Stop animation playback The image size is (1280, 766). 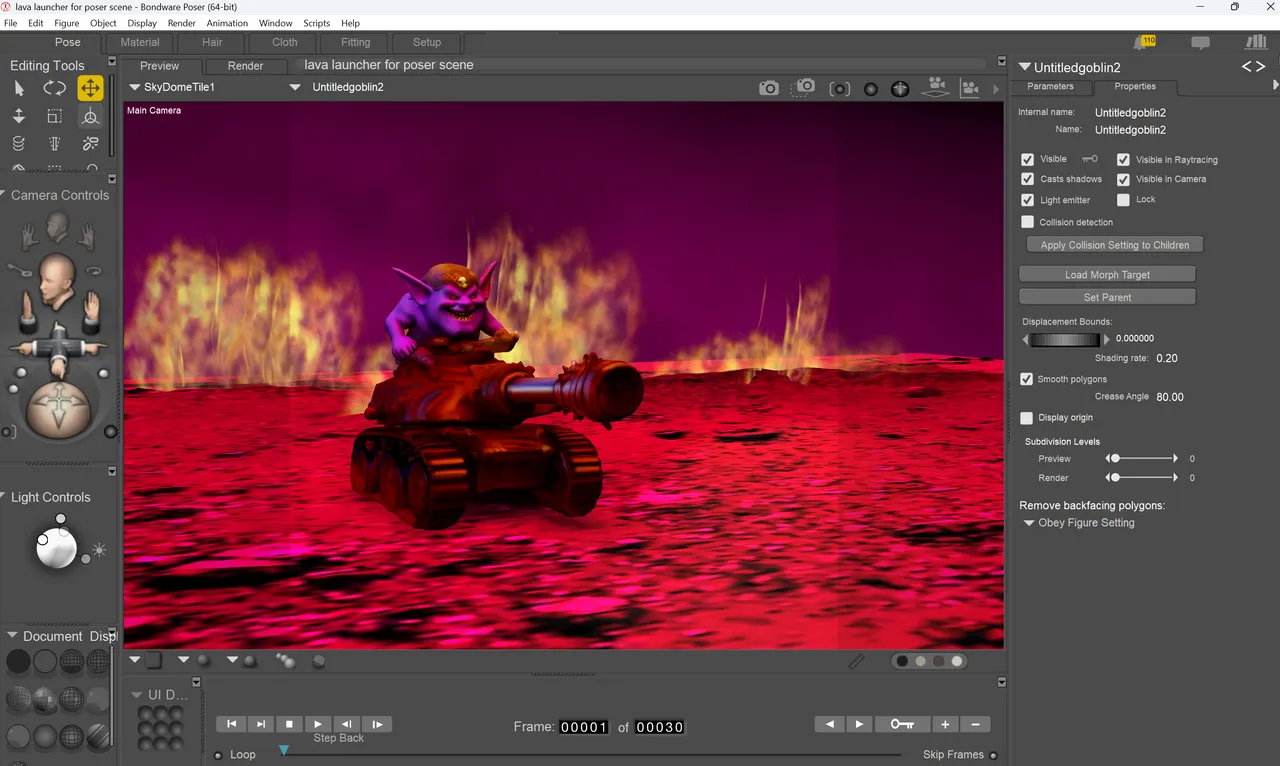[x=289, y=724]
